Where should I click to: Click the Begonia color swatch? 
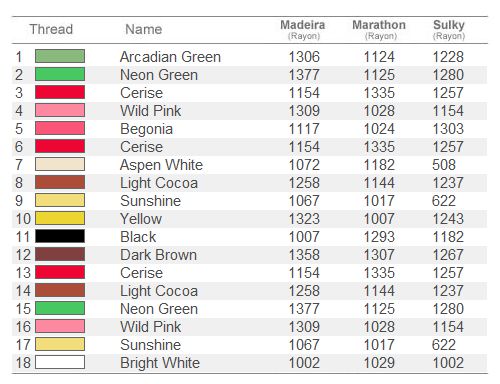tap(60, 128)
